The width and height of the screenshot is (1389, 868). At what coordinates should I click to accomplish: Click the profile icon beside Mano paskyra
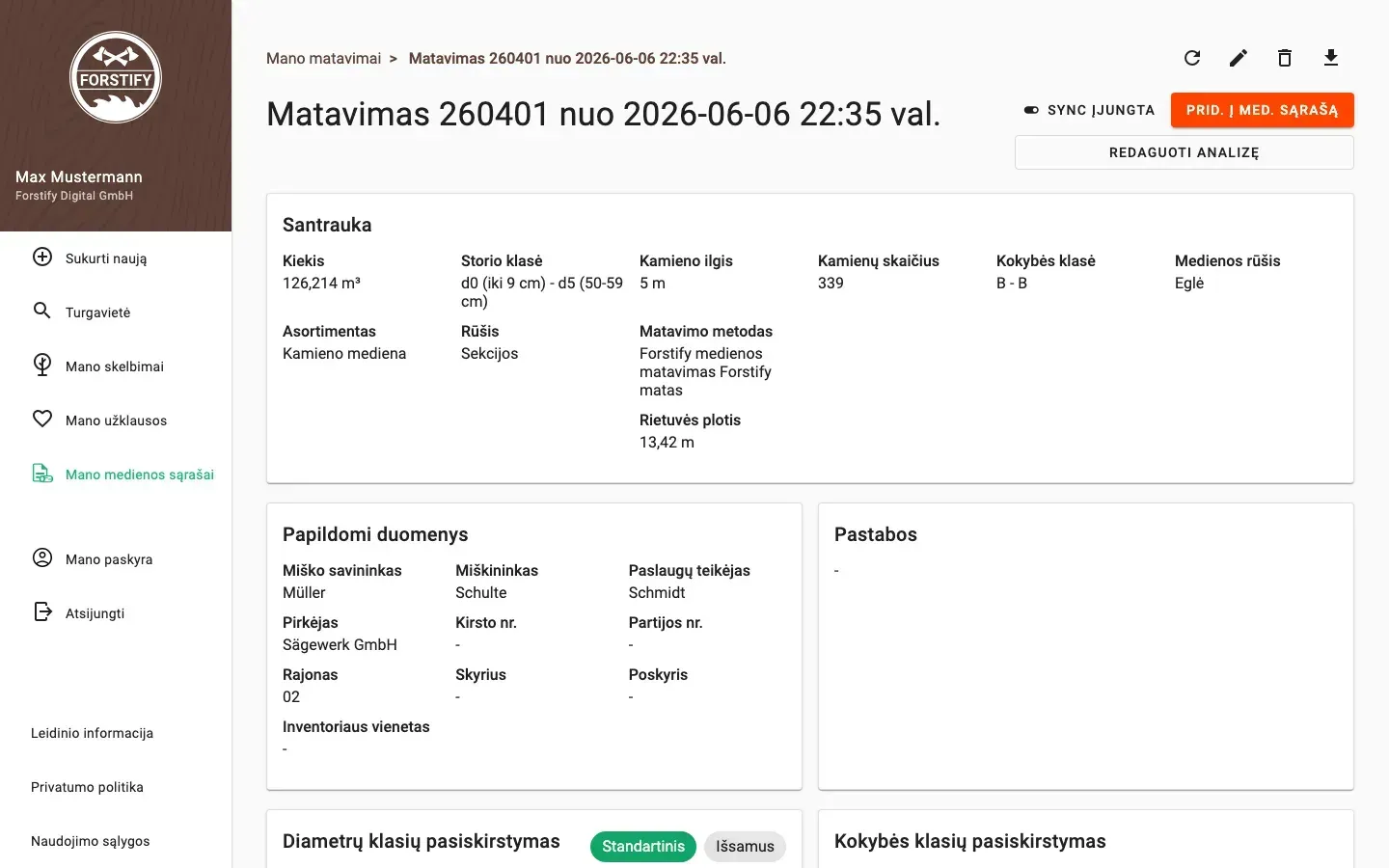point(42,557)
